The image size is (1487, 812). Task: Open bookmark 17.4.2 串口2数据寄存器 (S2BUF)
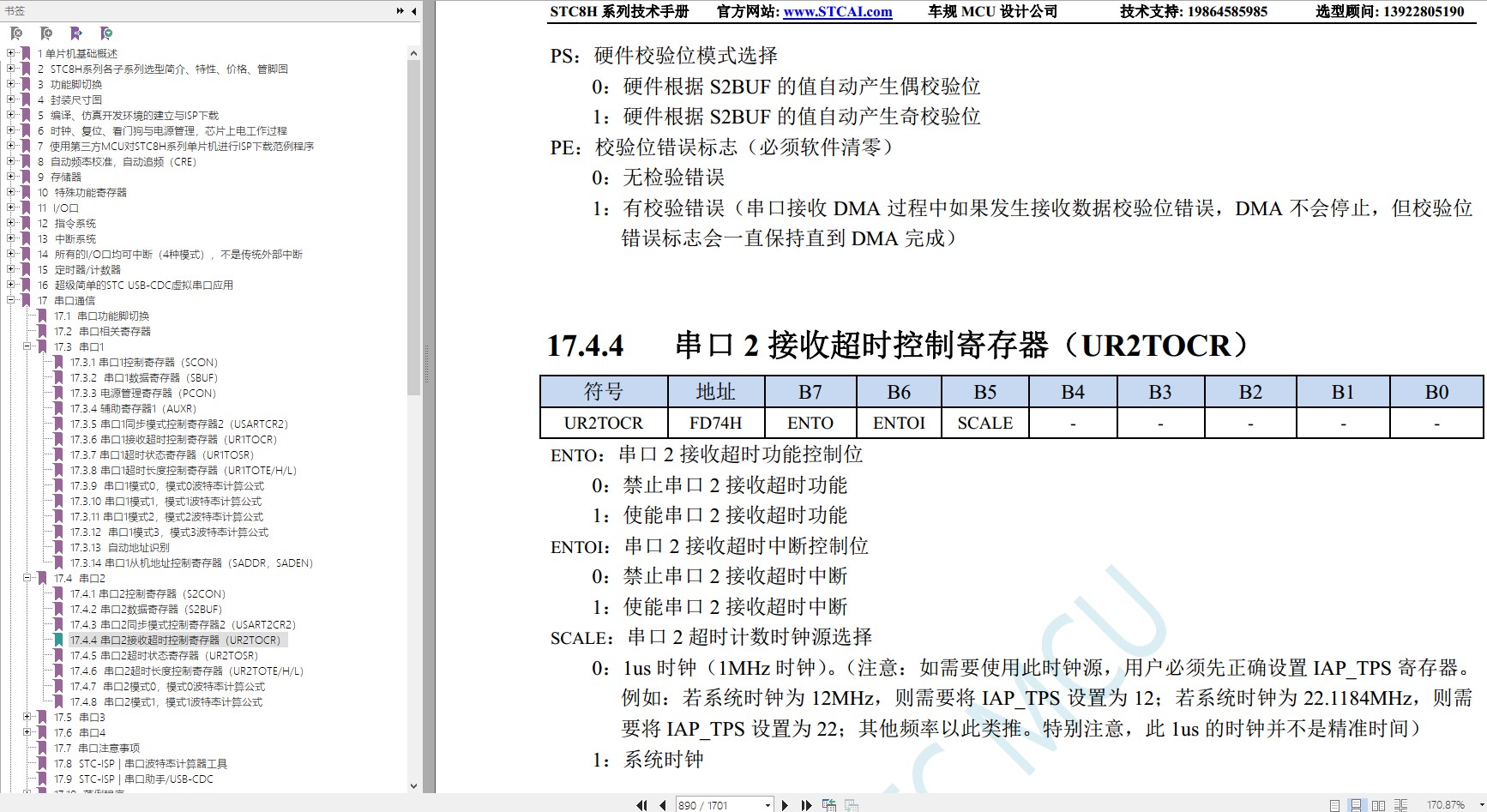pos(147,609)
